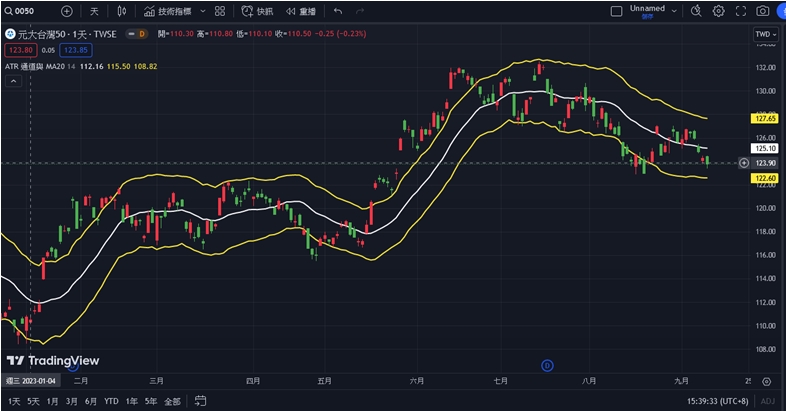Open the candlestick chart type selector
The width and height of the screenshot is (786, 411).
pyautogui.click(x=122, y=11)
